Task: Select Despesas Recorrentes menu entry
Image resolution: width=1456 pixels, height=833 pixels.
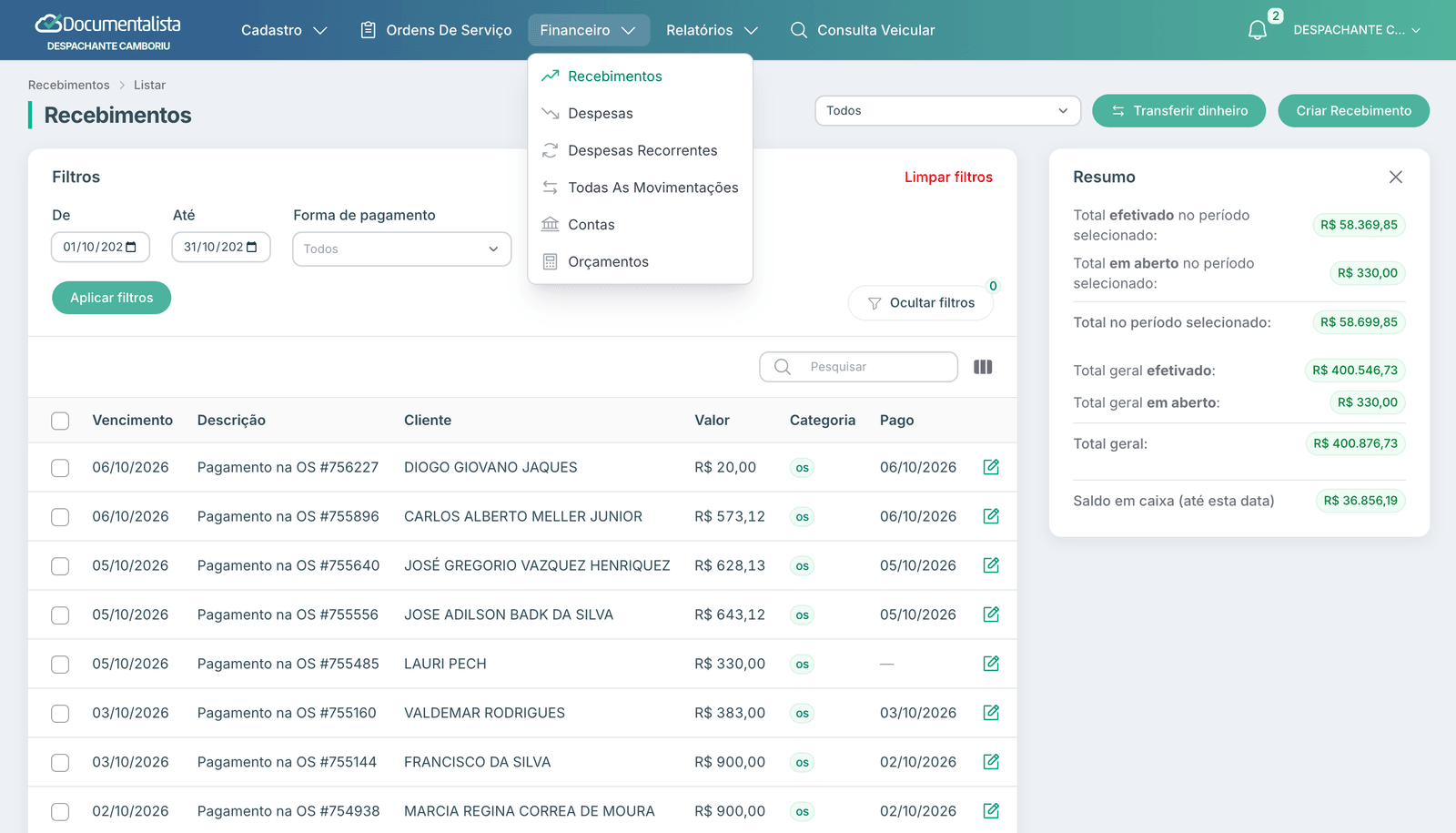Action: pos(640,150)
